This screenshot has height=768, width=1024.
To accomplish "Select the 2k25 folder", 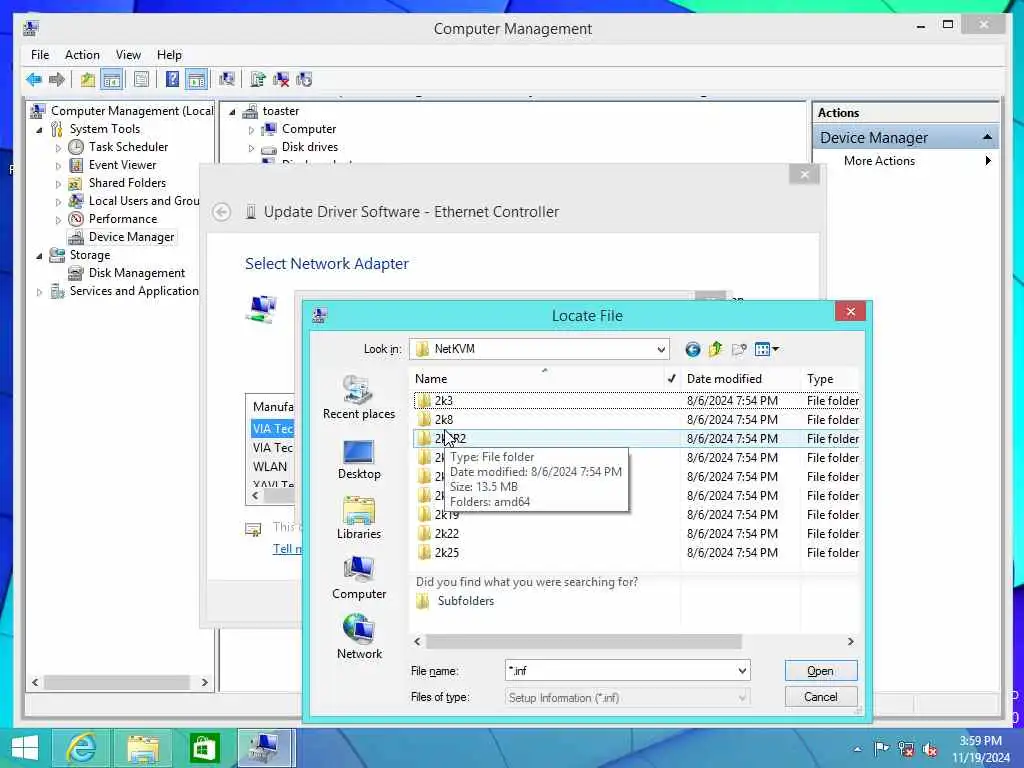I will 447,552.
